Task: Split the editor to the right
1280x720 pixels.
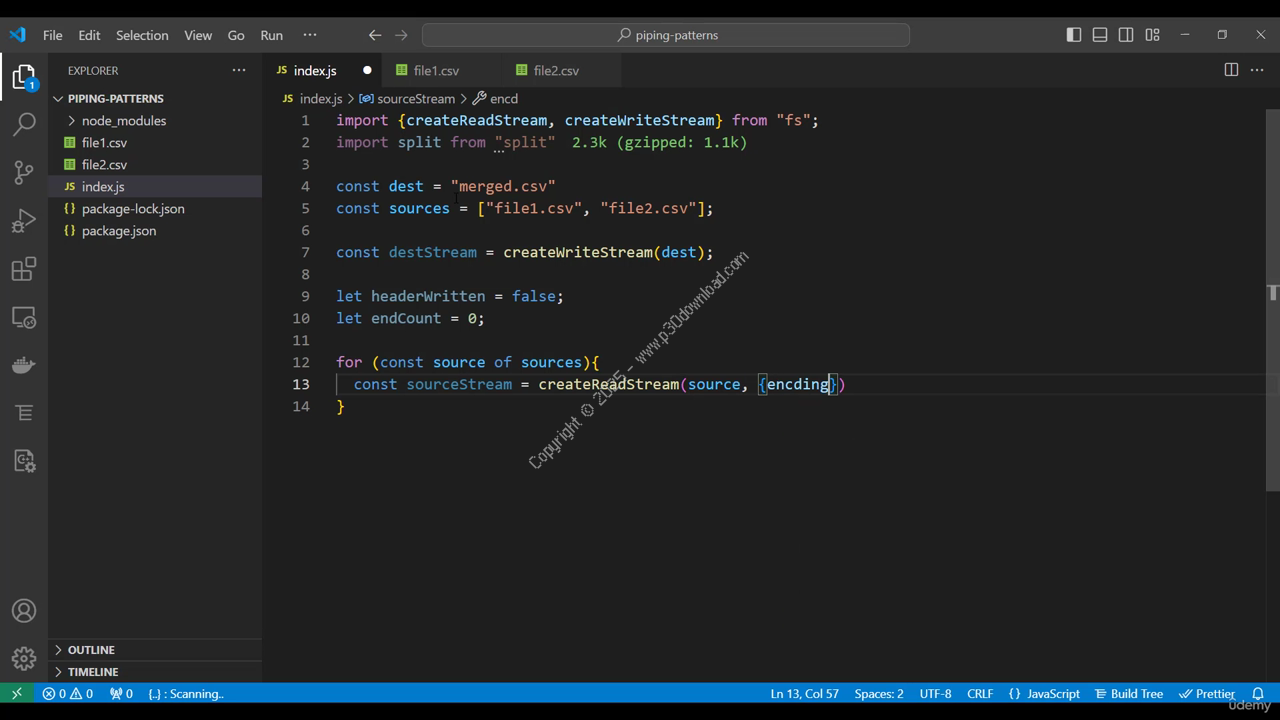Action: click(1231, 70)
